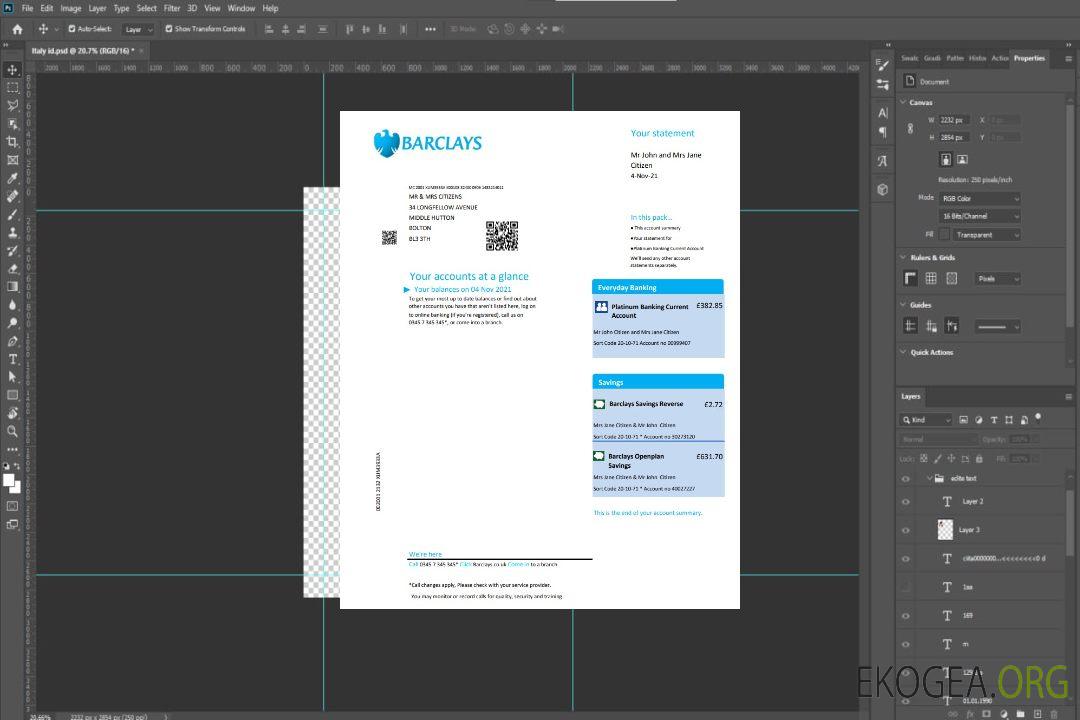Select the Healing Brush tool
1080x720 pixels.
click(12, 196)
